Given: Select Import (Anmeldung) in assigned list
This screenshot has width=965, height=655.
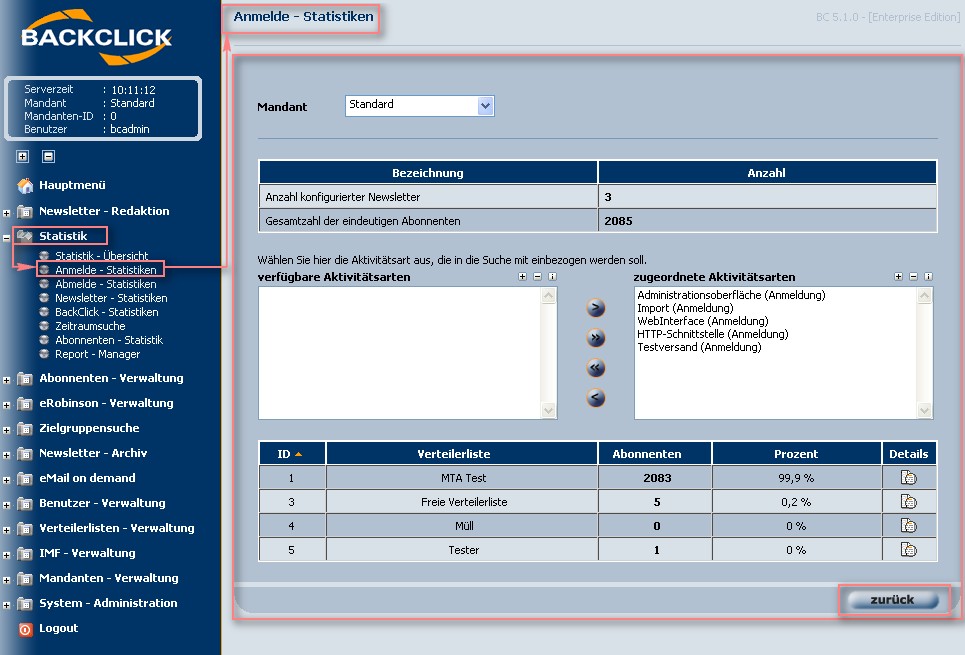Looking at the screenshot, I should [x=685, y=308].
